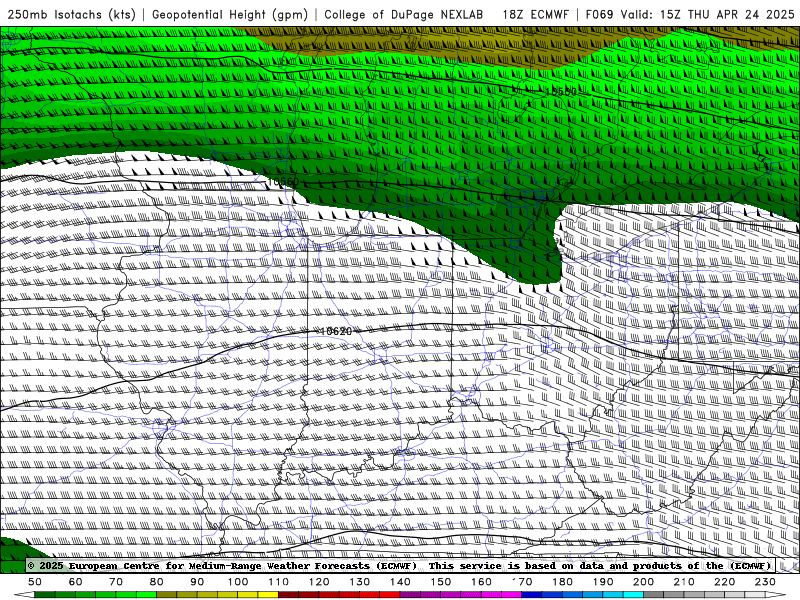This screenshot has height=600, width=800.
Task: Click the dark blue swatch right of 170
Action: tap(531, 594)
